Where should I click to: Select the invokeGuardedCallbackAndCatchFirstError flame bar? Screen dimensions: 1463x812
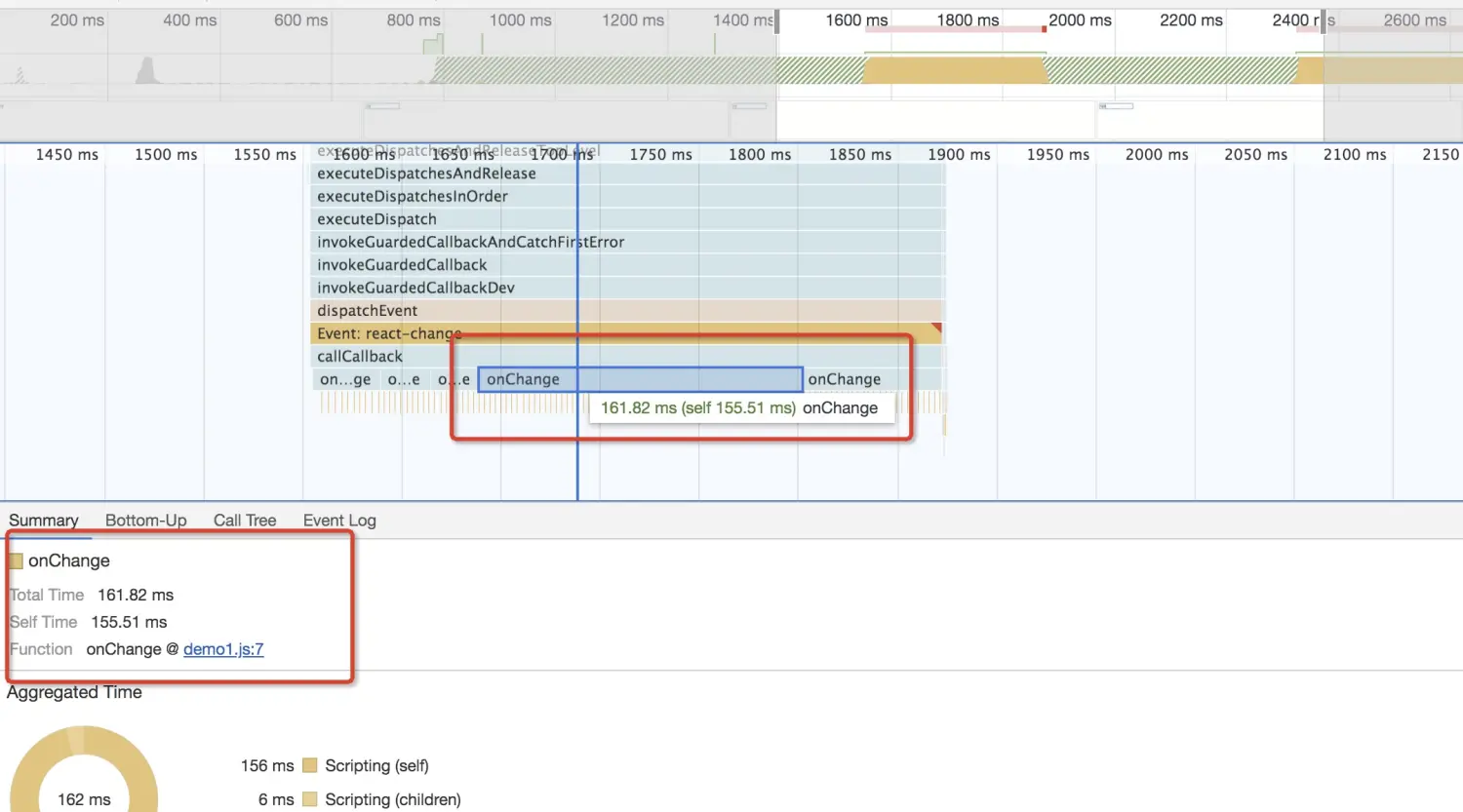(627, 242)
